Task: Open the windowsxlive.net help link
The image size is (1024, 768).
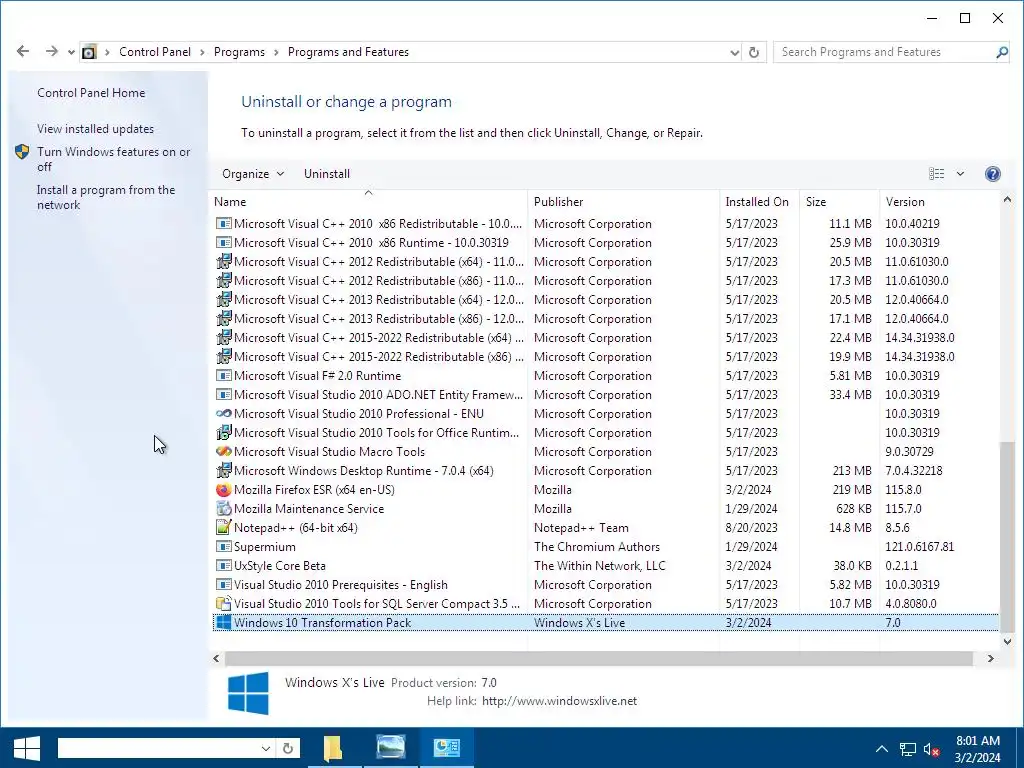Action: pyautogui.click(x=559, y=701)
